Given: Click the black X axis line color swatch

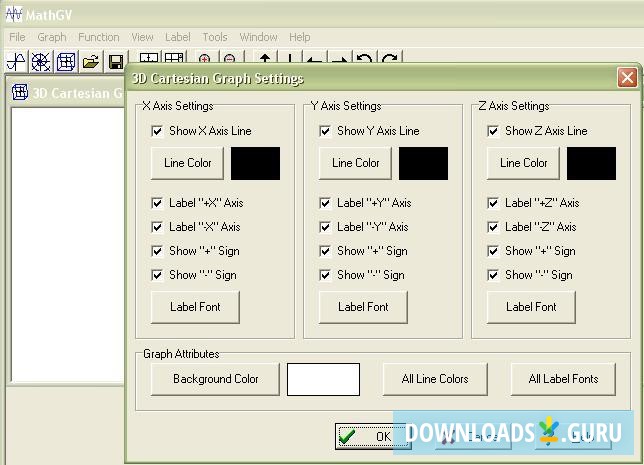Looking at the screenshot, I should (255, 163).
